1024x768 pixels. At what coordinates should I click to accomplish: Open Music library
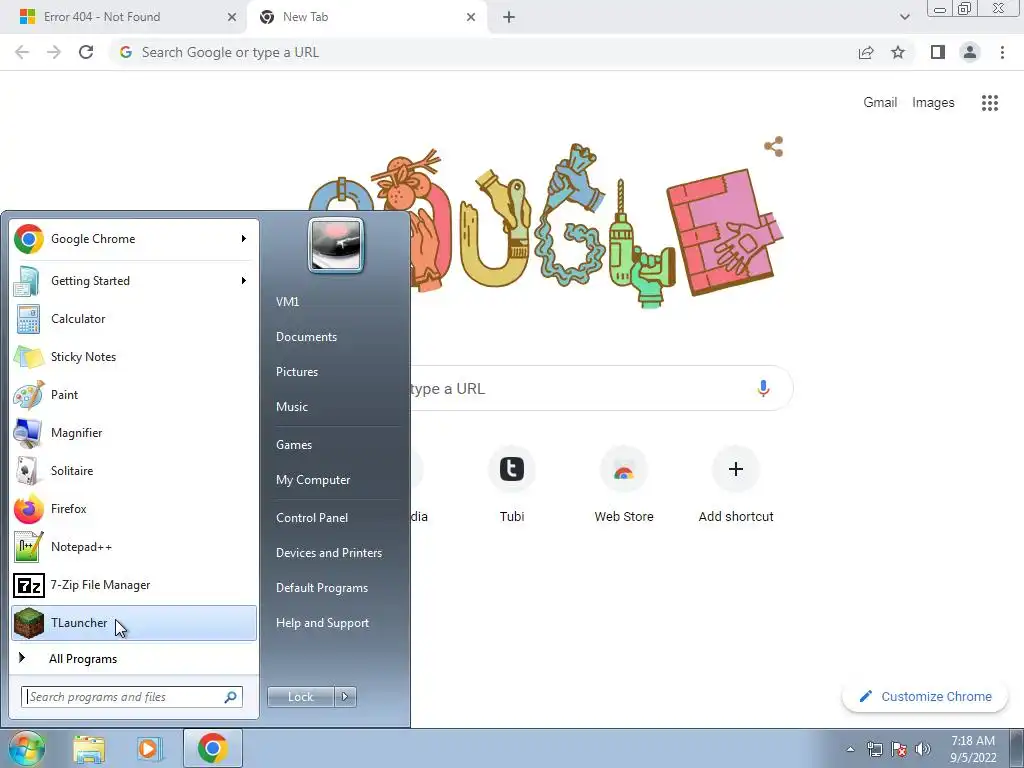pos(291,407)
